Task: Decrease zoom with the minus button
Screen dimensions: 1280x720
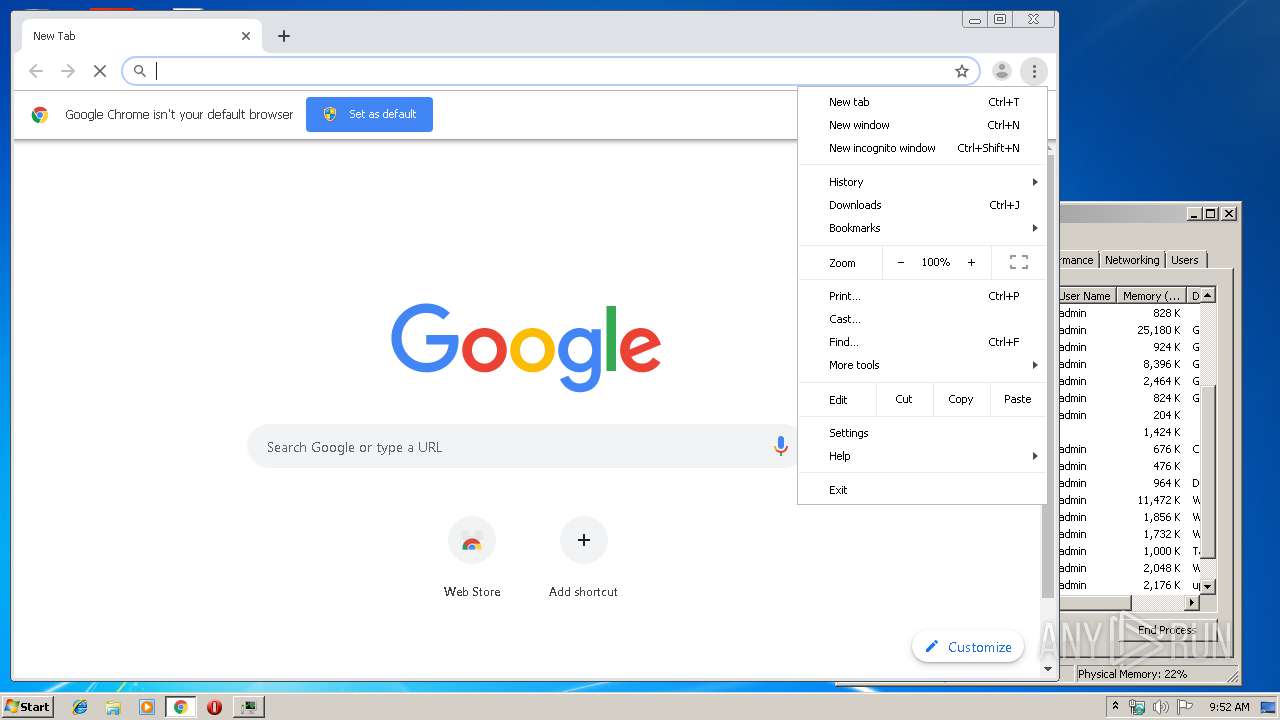Action: pos(900,262)
